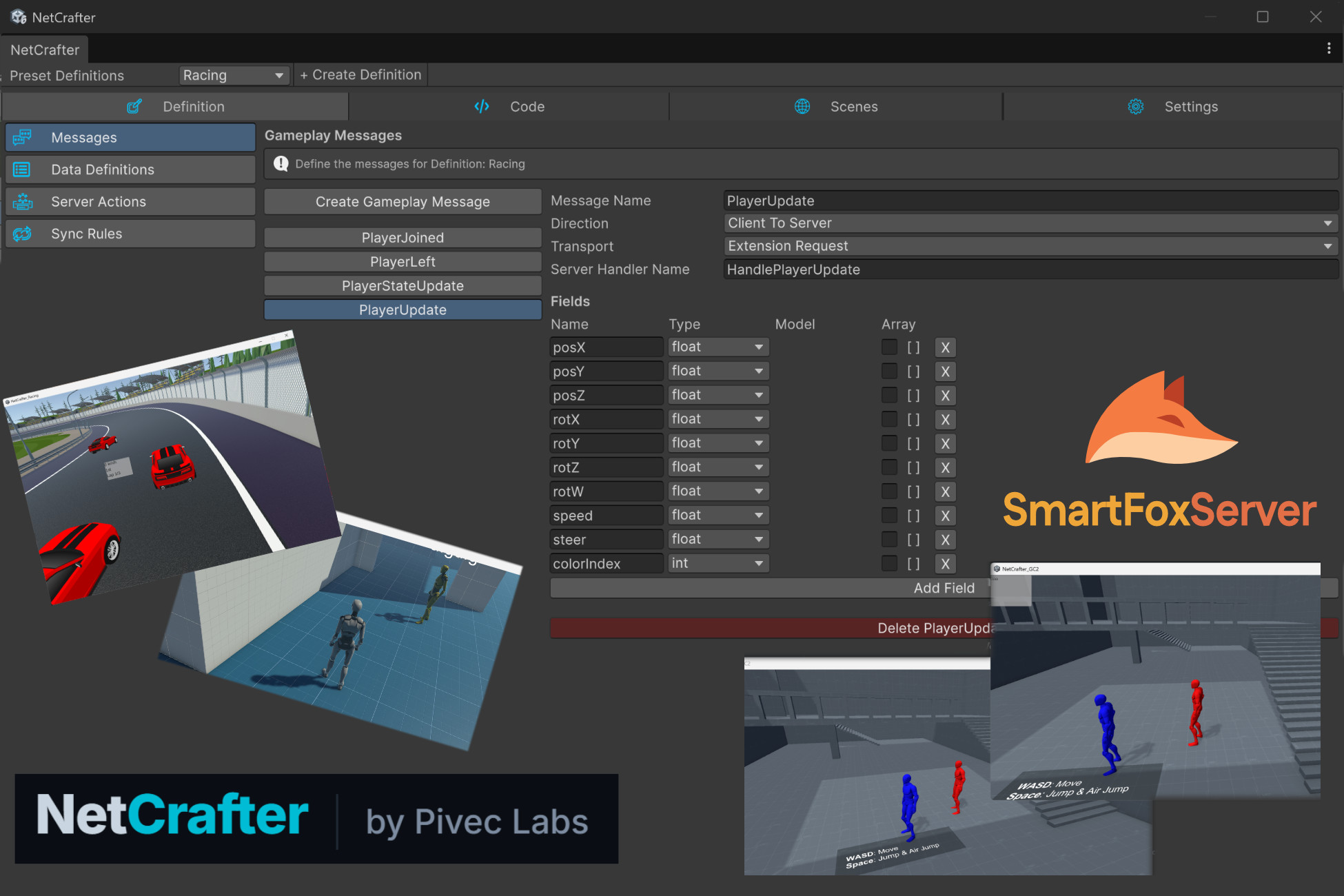
Task: Toggle the Array checkbox for colorIndex
Action: point(890,563)
